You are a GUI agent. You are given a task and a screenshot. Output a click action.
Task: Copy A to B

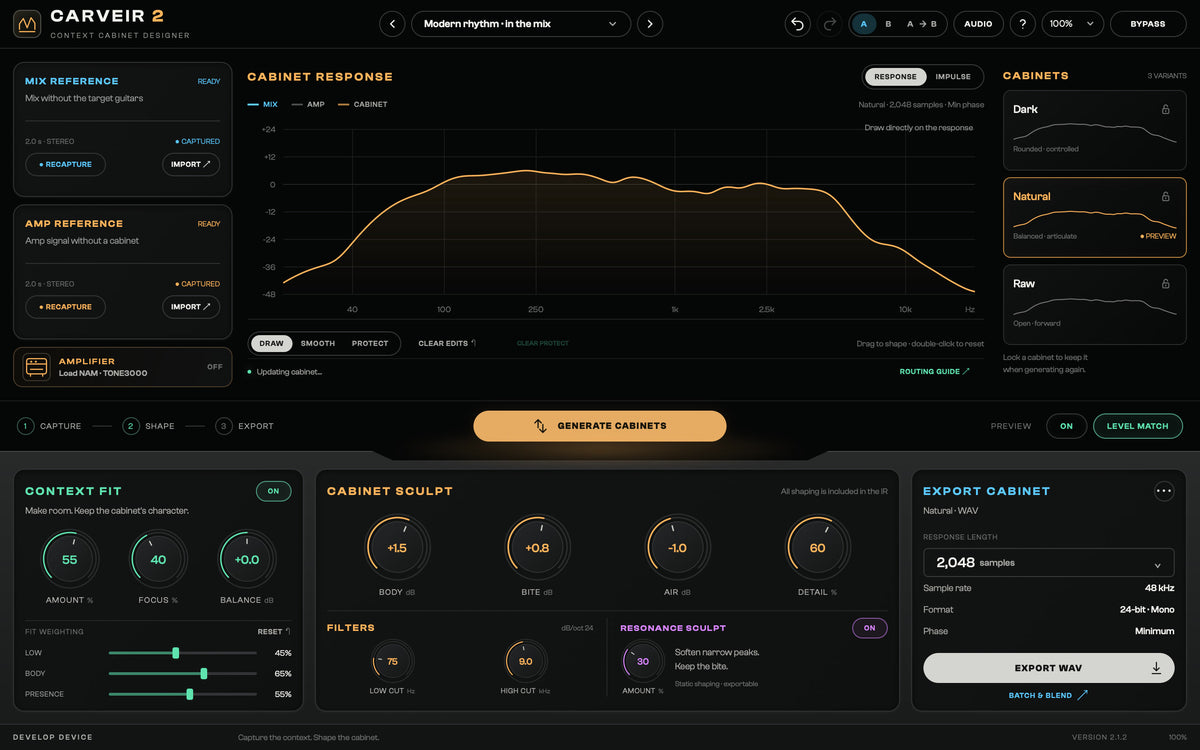(x=922, y=24)
